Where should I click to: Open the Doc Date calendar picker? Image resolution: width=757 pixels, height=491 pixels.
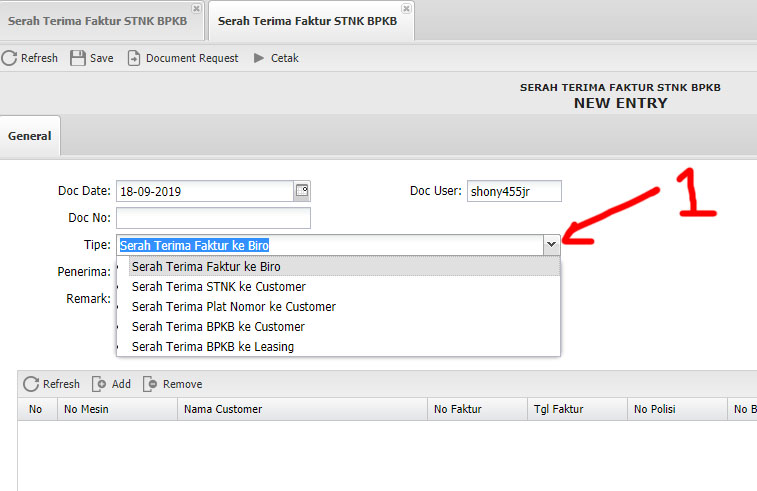[x=302, y=190]
